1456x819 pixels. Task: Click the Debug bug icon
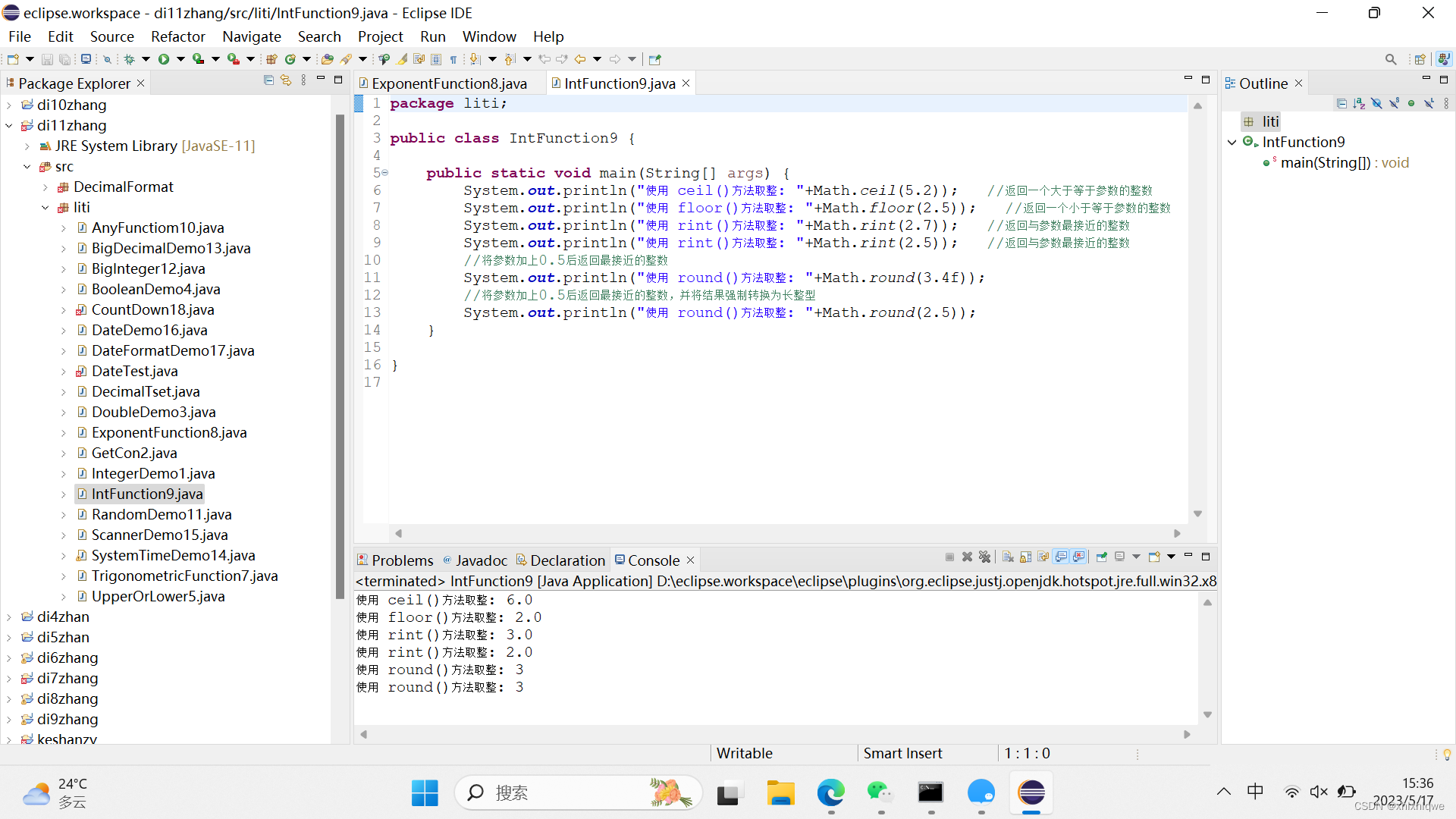[x=129, y=59]
